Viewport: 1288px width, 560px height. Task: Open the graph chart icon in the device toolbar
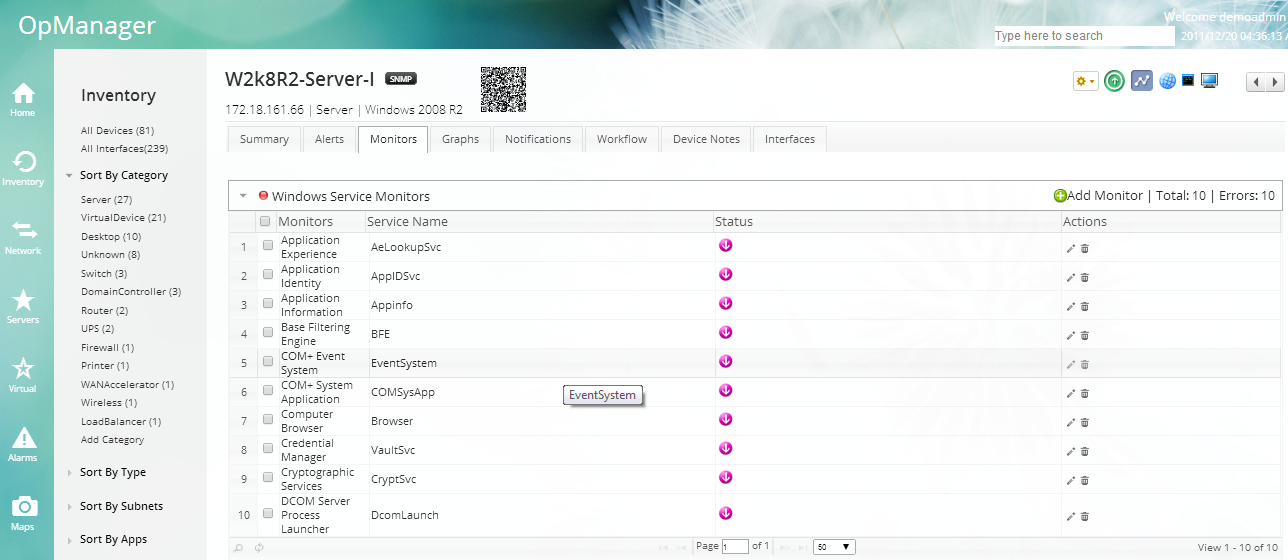pos(1142,81)
